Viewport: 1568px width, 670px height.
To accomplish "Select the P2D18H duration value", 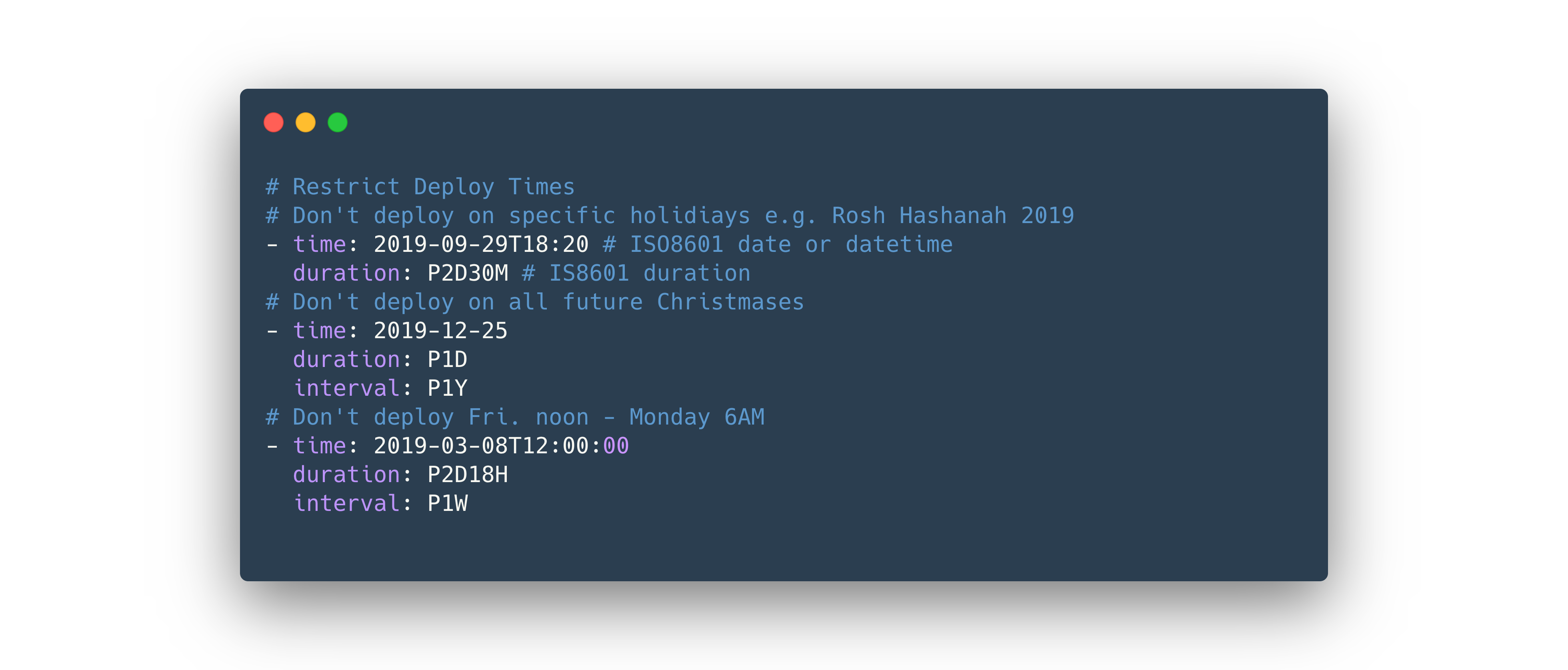I will (468, 475).
